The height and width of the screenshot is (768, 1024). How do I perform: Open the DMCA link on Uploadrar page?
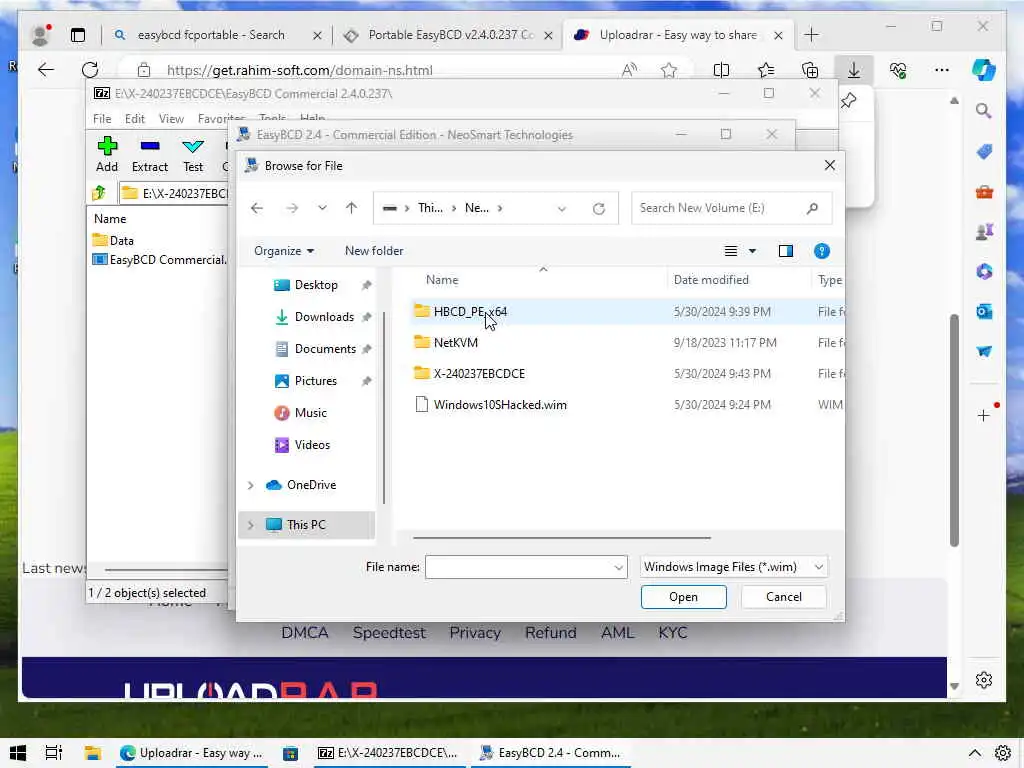pyautogui.click(x=304, y=633)
